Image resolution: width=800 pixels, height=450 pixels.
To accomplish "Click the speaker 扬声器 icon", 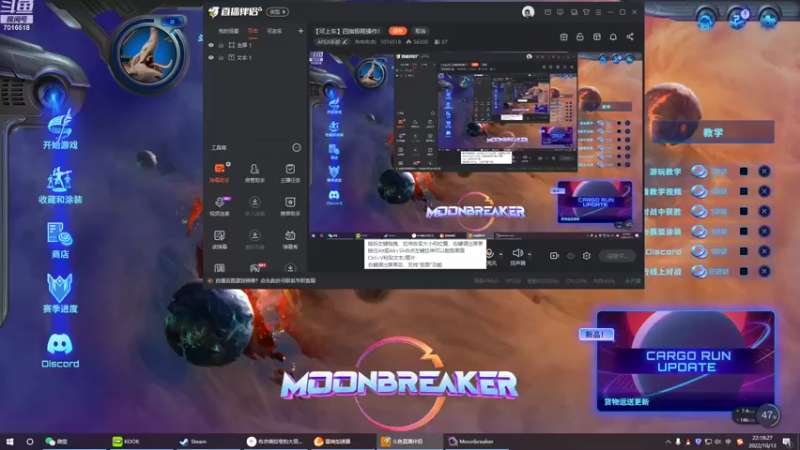I will [x=517, y=253].
